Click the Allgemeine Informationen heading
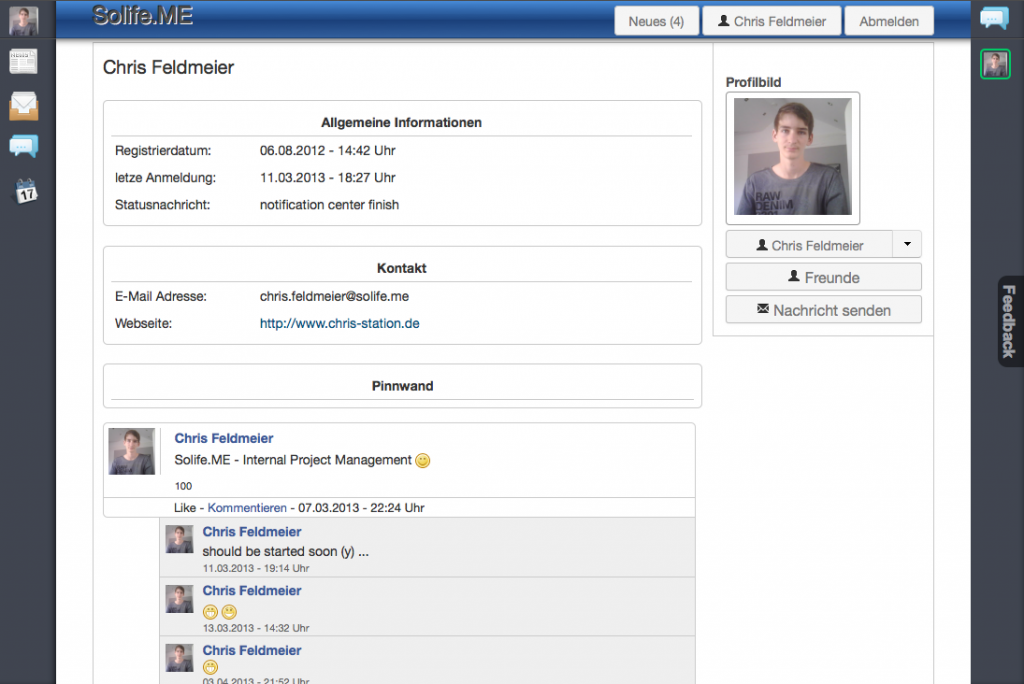Viewport: 1024px width, 684px height. (x=401, y=122)
